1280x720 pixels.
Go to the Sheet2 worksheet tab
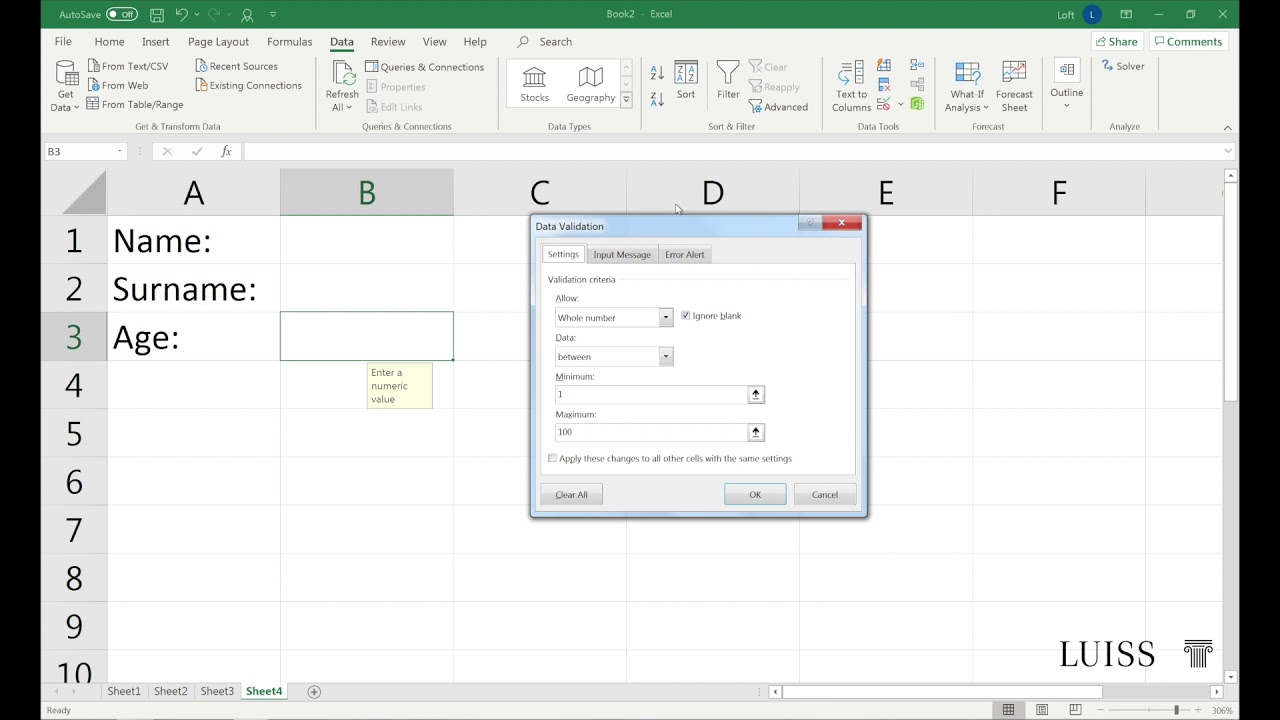point(170,691)
